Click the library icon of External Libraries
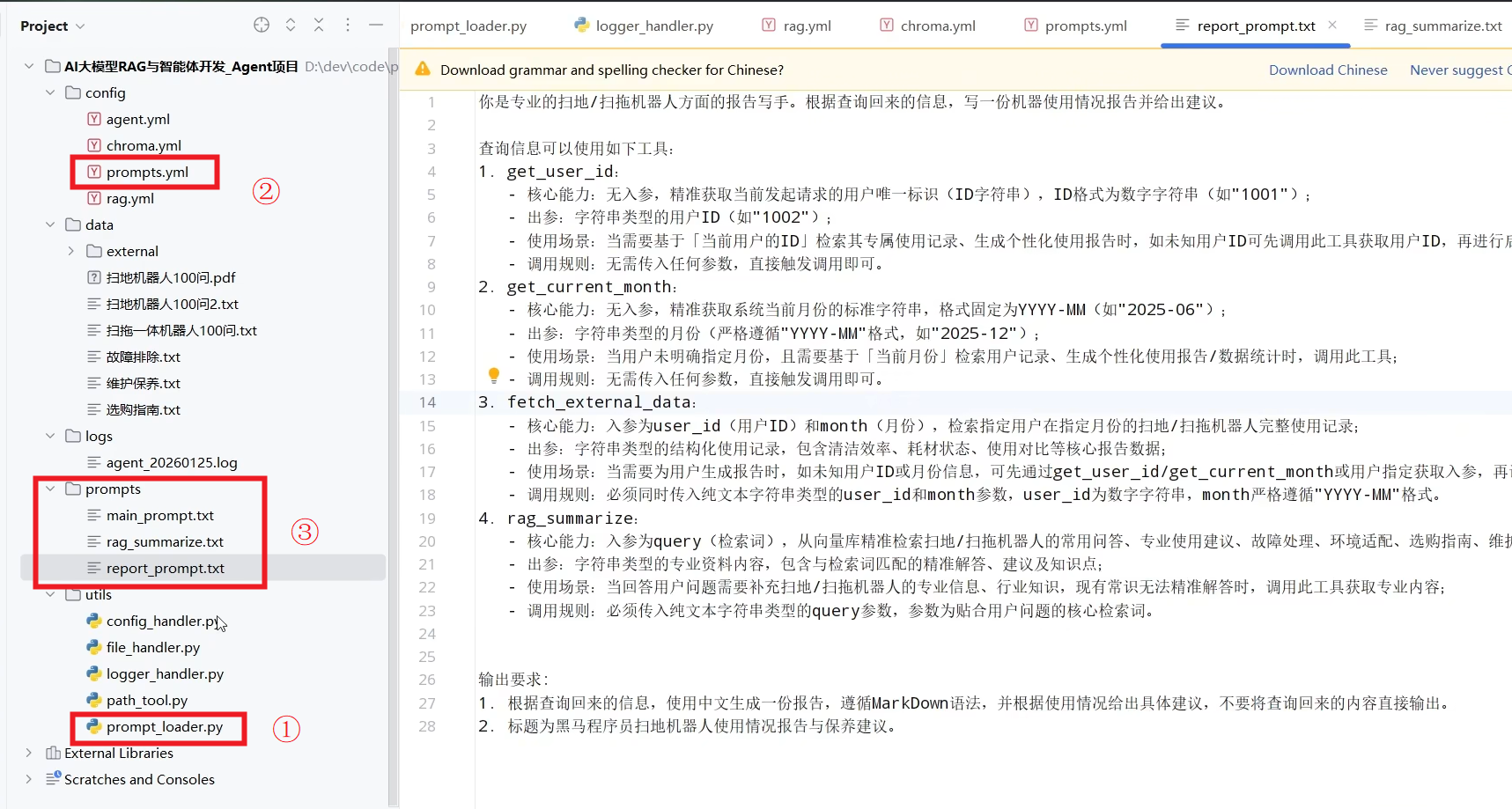1512x809 pixels. (x=53, y=753)
